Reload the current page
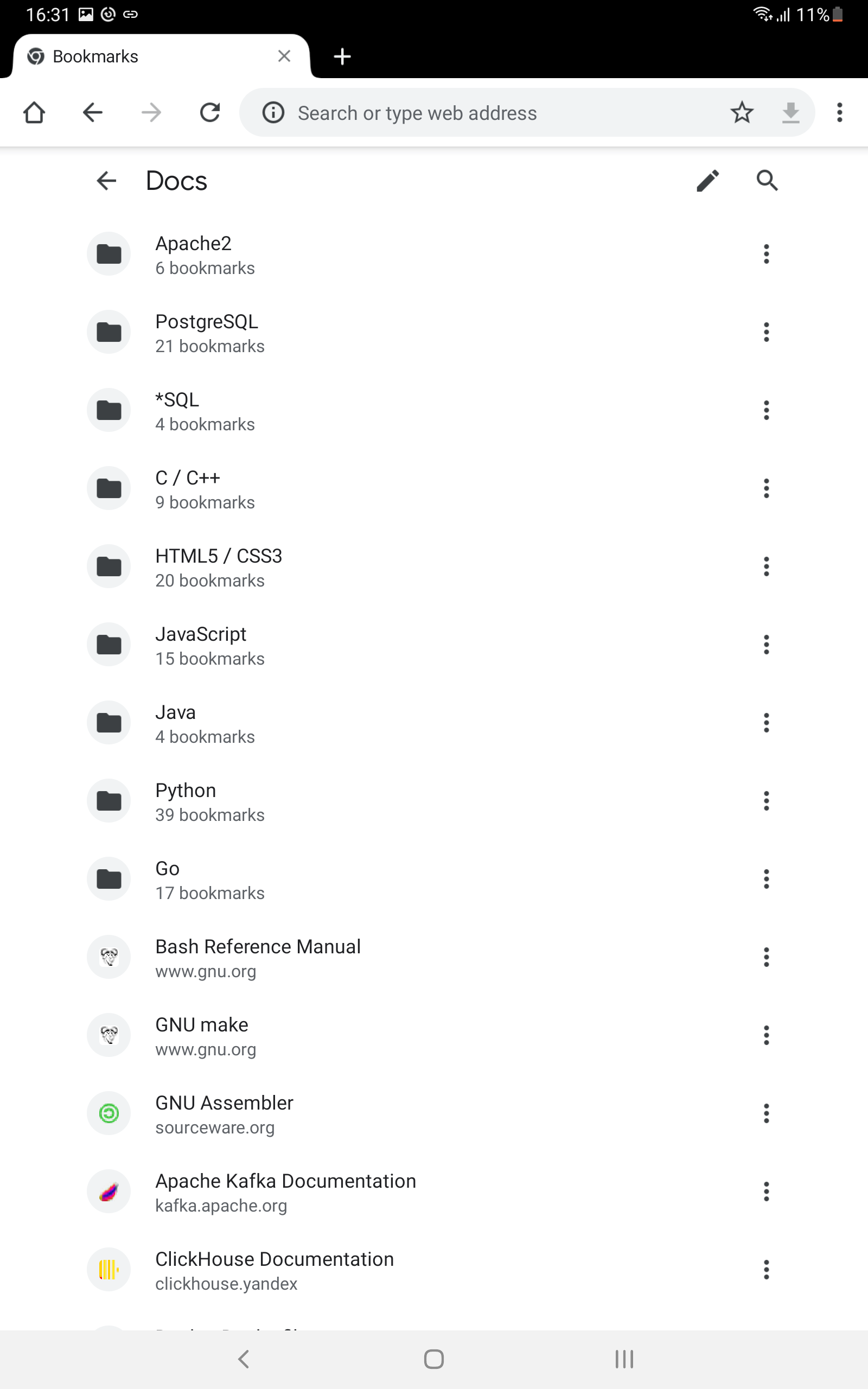868x1389 pixels. pyautogui.click(x=210, y=112)
